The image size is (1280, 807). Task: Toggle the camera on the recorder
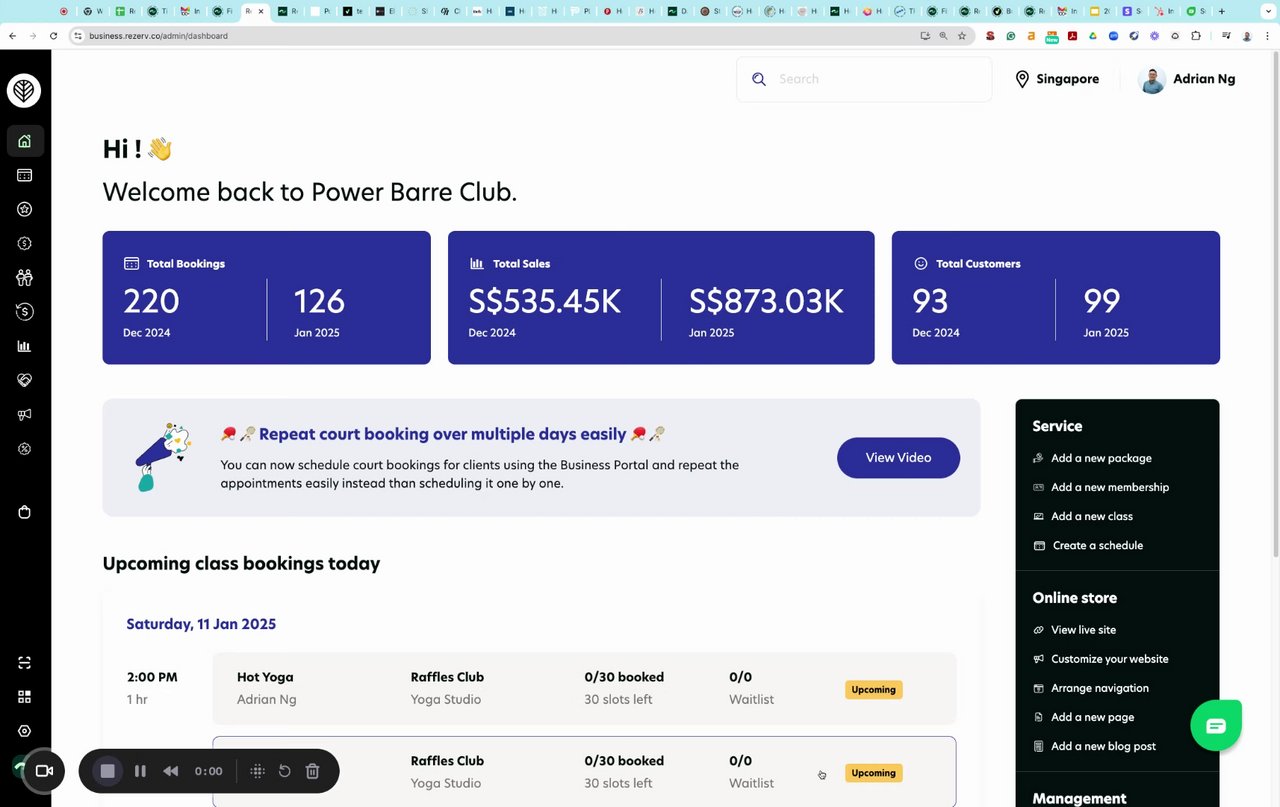[44, 771]
